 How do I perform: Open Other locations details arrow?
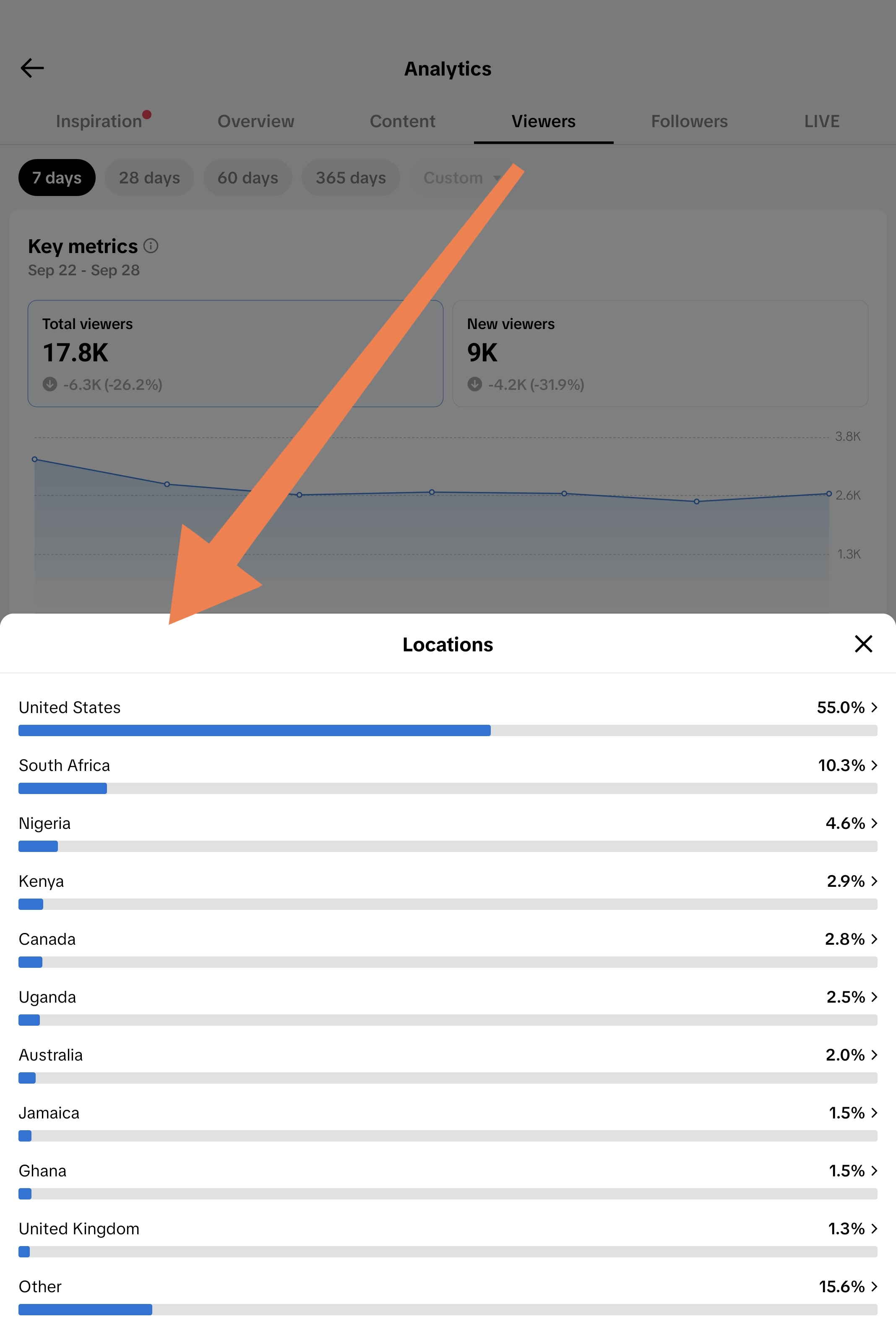tap(874, 1286)
